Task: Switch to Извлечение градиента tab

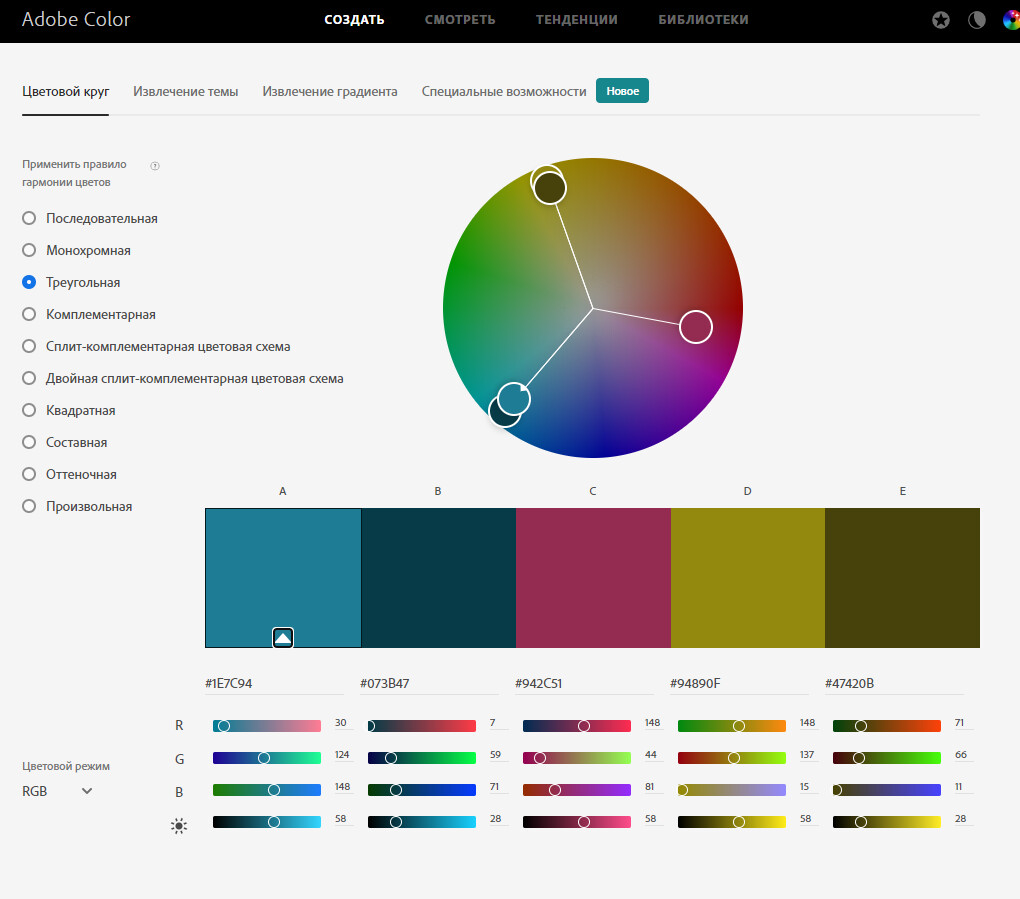Action: pyautogui.click(x=330, y=92)
